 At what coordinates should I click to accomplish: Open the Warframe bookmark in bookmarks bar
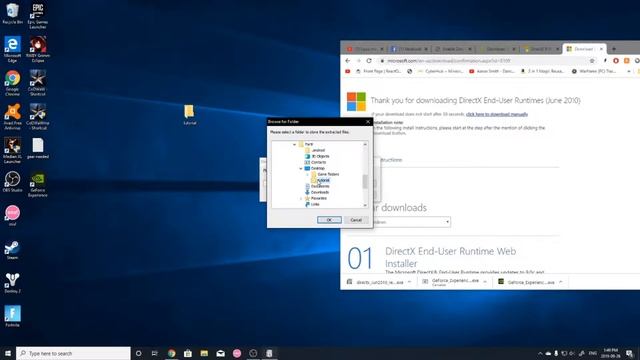tap(594, 71)
